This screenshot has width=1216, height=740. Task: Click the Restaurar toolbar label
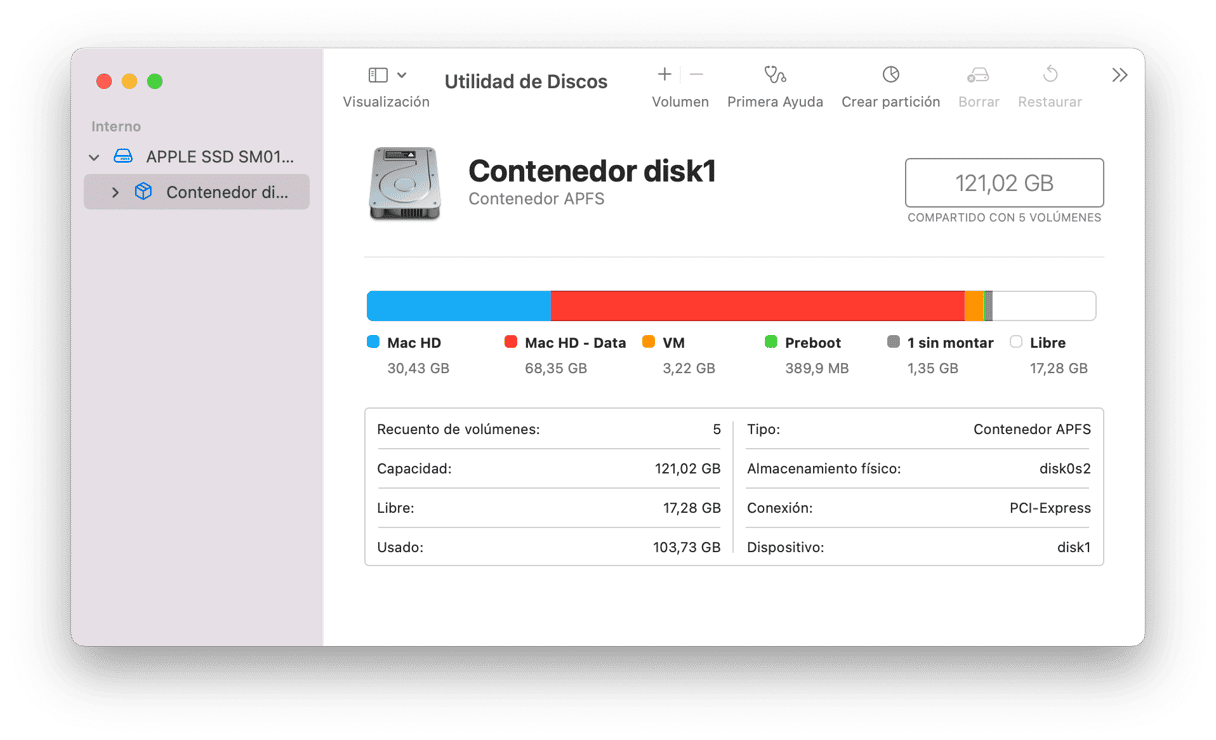coord(1050,102)
